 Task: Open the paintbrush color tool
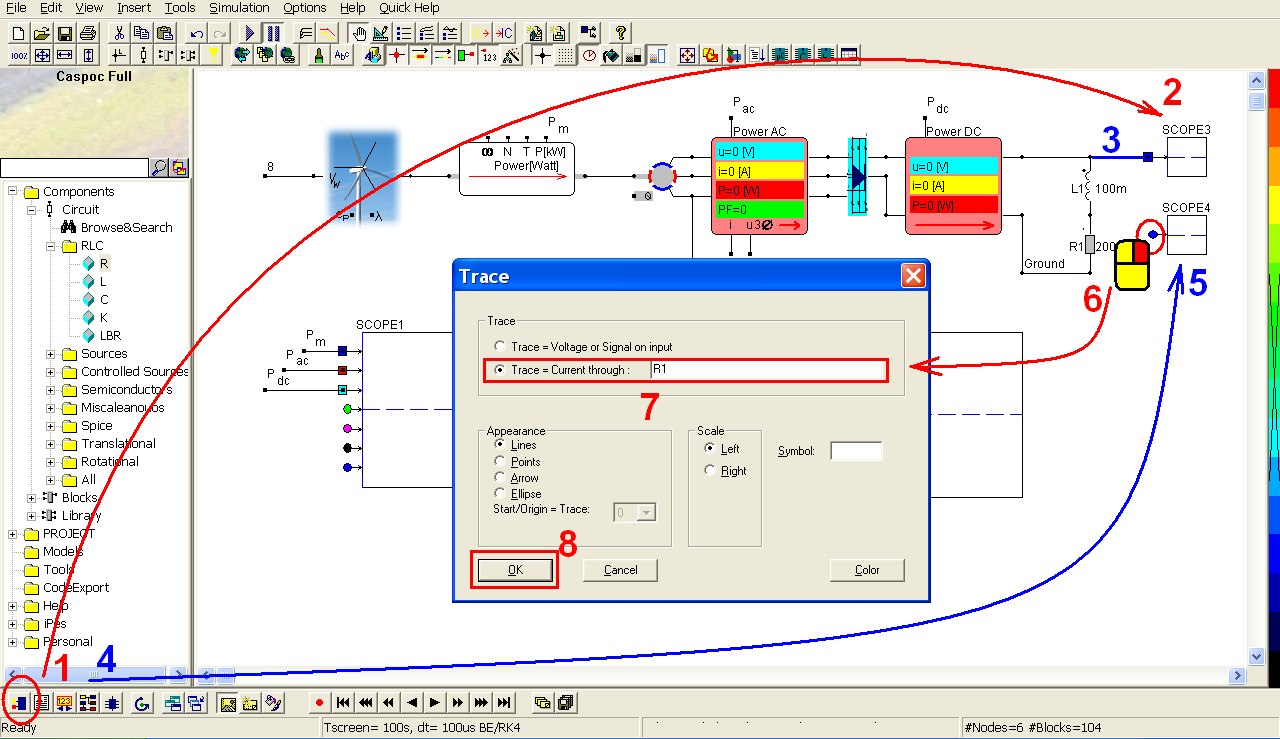(x=318, y=55)
